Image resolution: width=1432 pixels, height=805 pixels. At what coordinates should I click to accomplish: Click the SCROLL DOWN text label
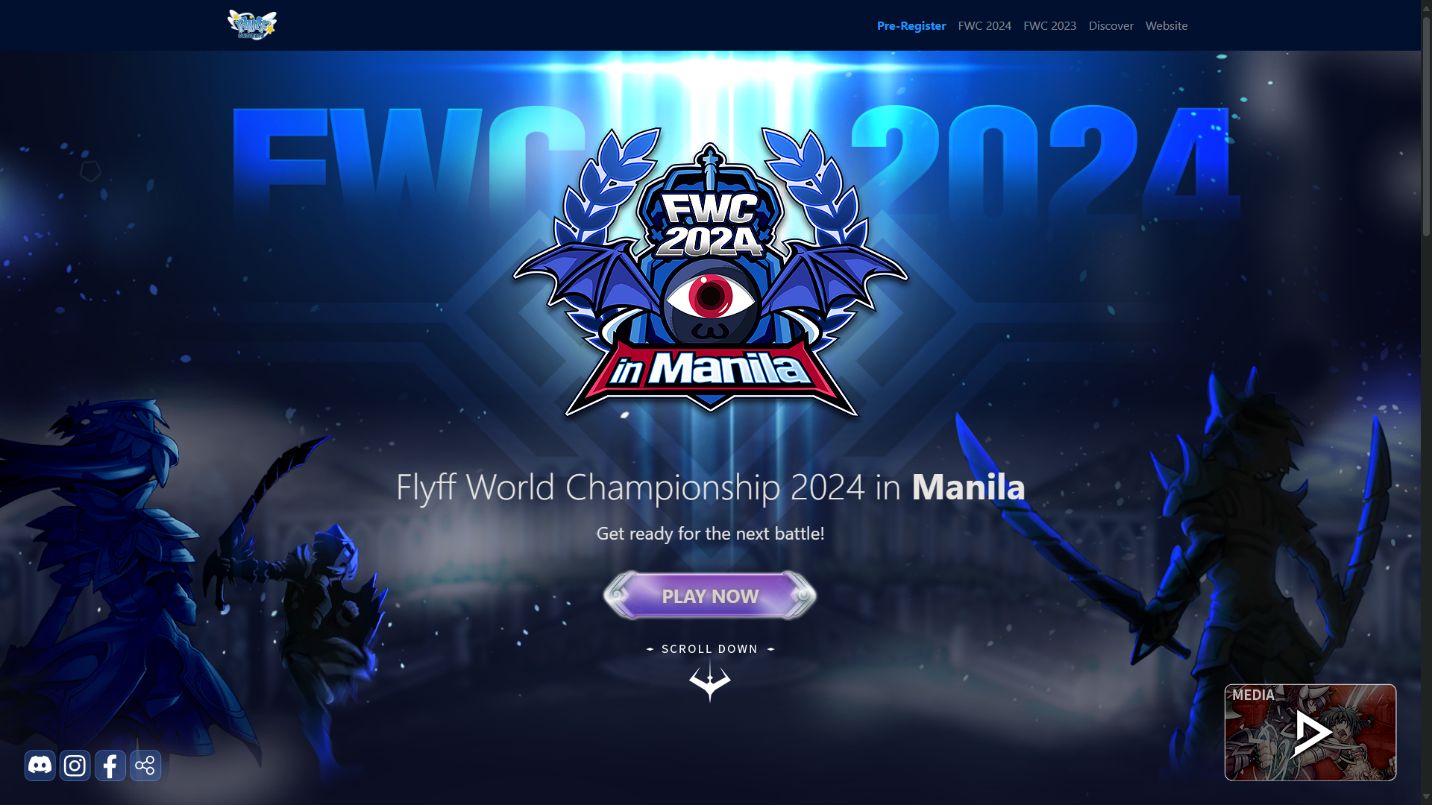coord(710,649)
